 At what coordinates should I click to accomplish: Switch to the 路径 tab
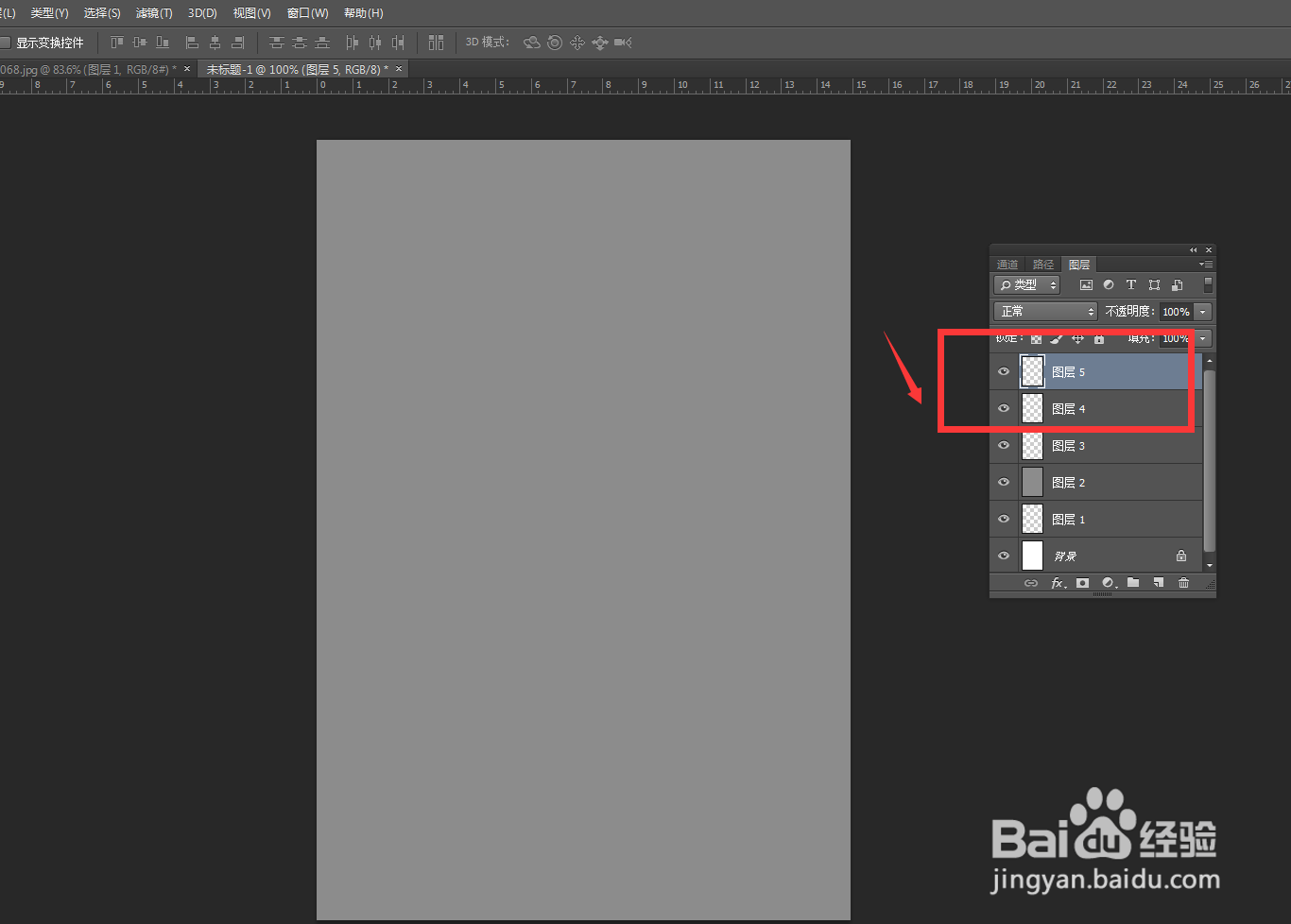point(1043,265)
